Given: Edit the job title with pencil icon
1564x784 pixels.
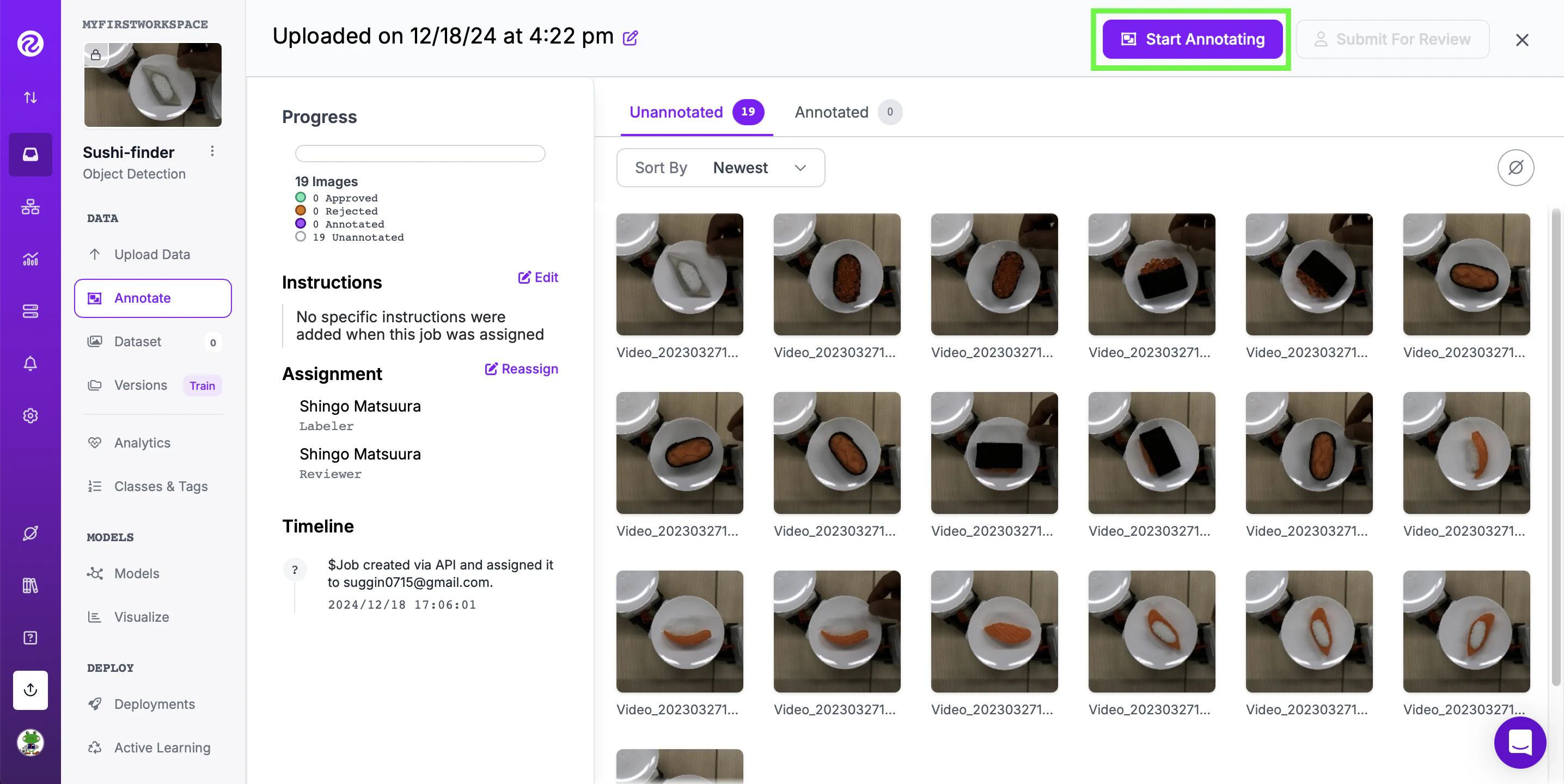Looking at the screenshot, I should point(630,38).
